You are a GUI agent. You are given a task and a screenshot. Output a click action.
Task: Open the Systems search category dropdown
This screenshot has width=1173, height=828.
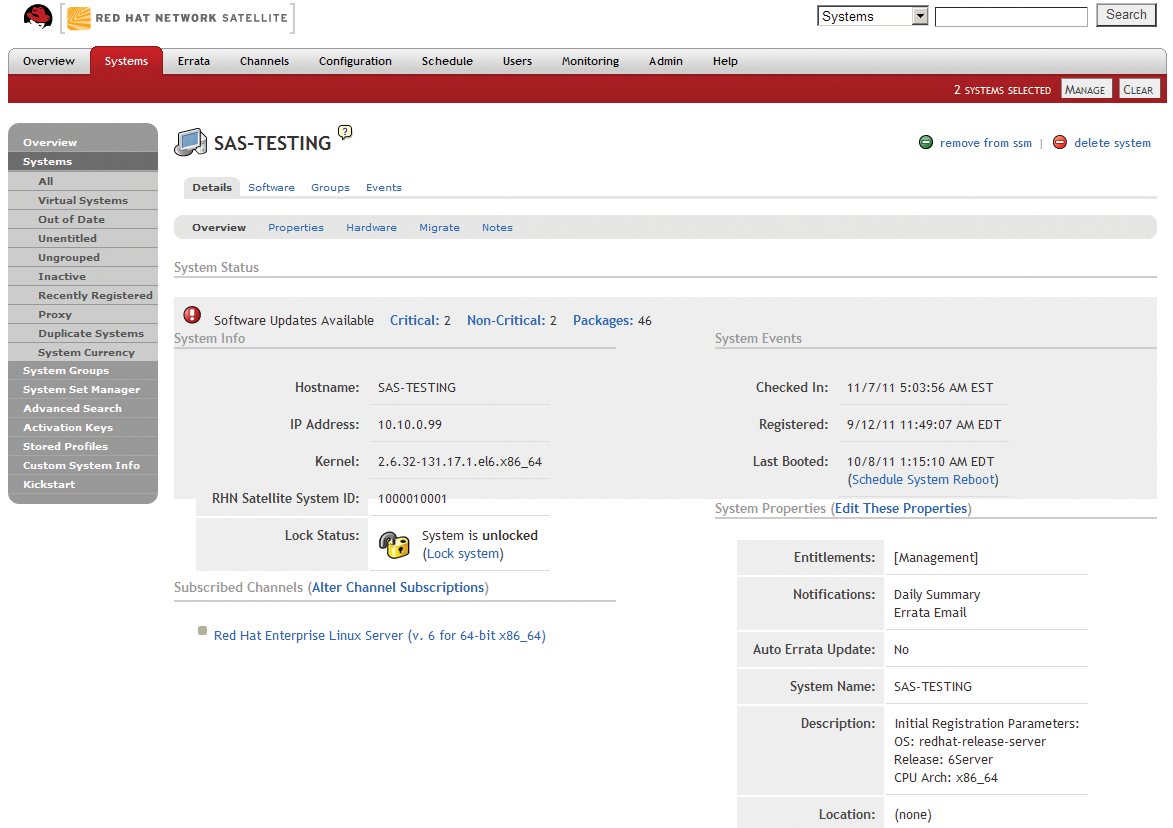coord(872,16)
